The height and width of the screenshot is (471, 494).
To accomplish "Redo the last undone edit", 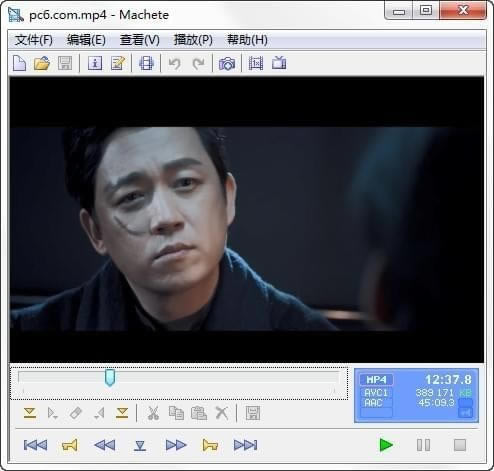I will [x=199, y=63].
